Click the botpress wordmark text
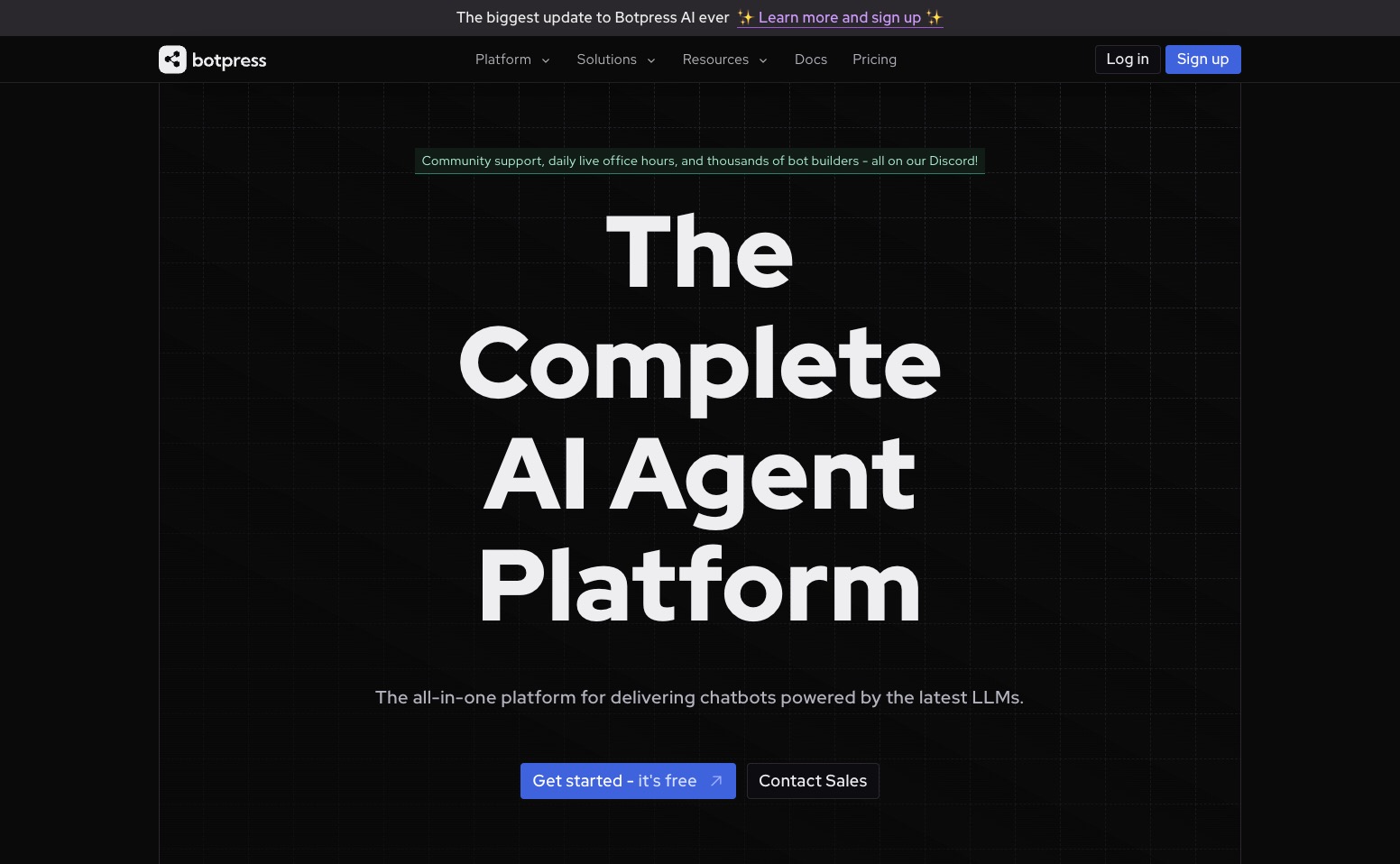The image size is (1400, 864). click(x=229, y=60)
